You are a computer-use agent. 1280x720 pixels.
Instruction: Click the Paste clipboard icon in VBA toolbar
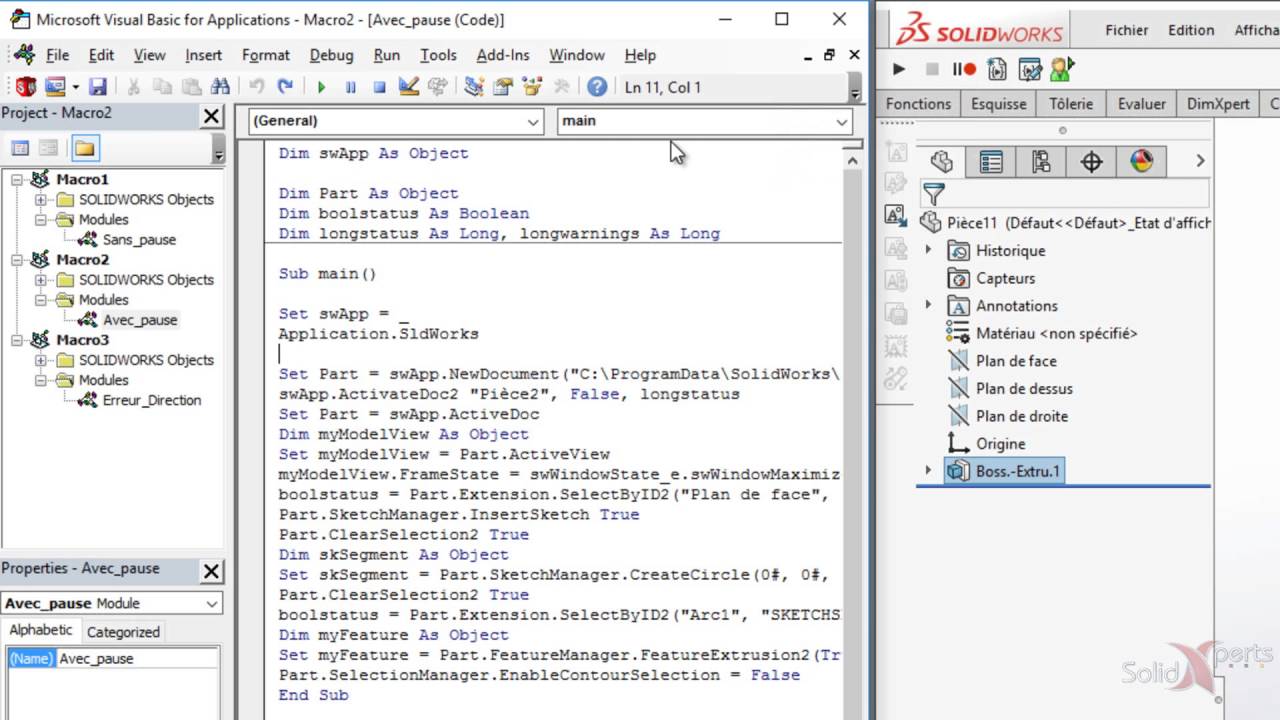click(191, 87)
